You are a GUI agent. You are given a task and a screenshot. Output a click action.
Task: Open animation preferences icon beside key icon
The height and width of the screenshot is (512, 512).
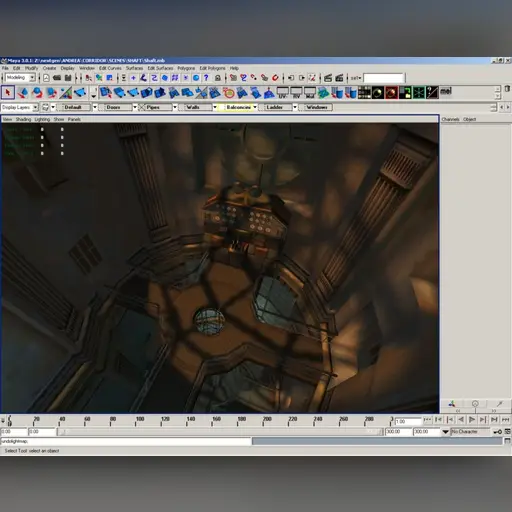[507, 432]
